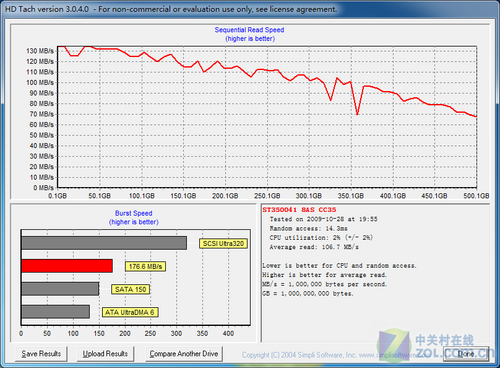Click the ATA UltraDMA 6 label
This screenshot has width=500, height=368.
(x=130, y=312)
